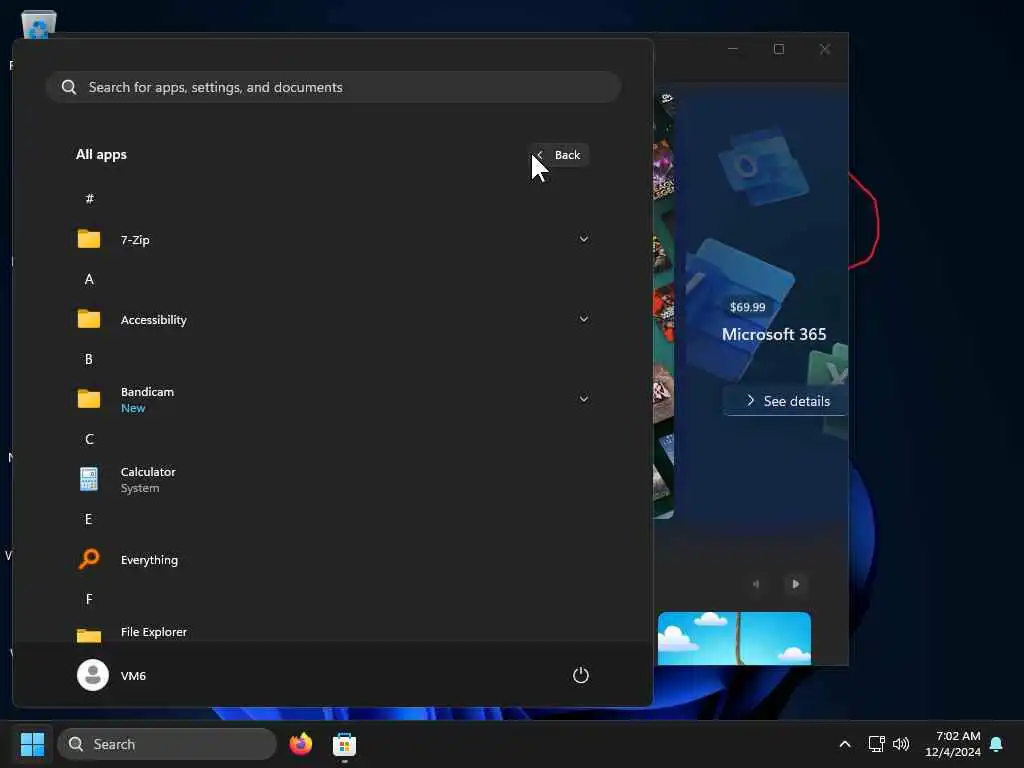Minimize the Microsoft Store window
Screen dimensions: 1024x768
(733, 49)
